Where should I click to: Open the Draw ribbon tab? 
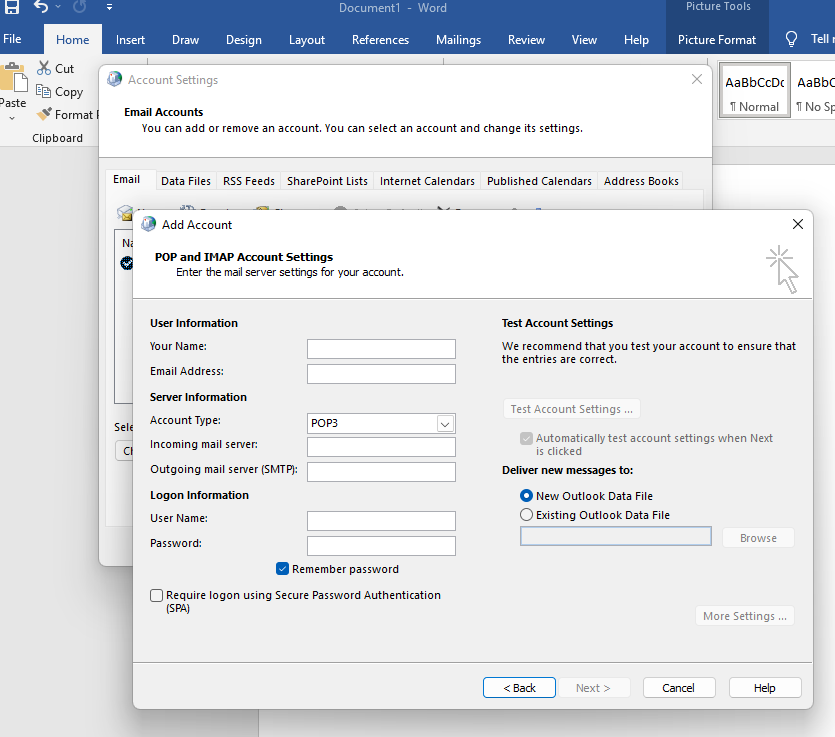click(x=185, y=40)
